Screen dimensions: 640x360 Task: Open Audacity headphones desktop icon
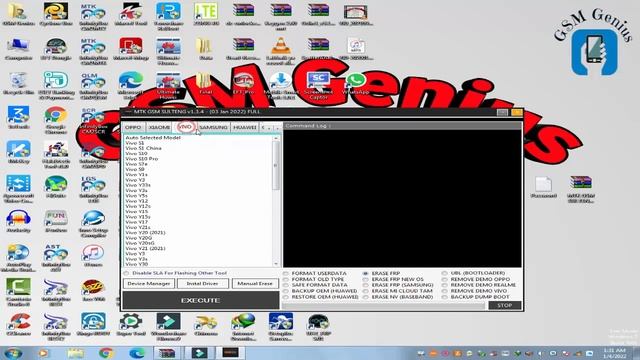(x=18, y=221)
